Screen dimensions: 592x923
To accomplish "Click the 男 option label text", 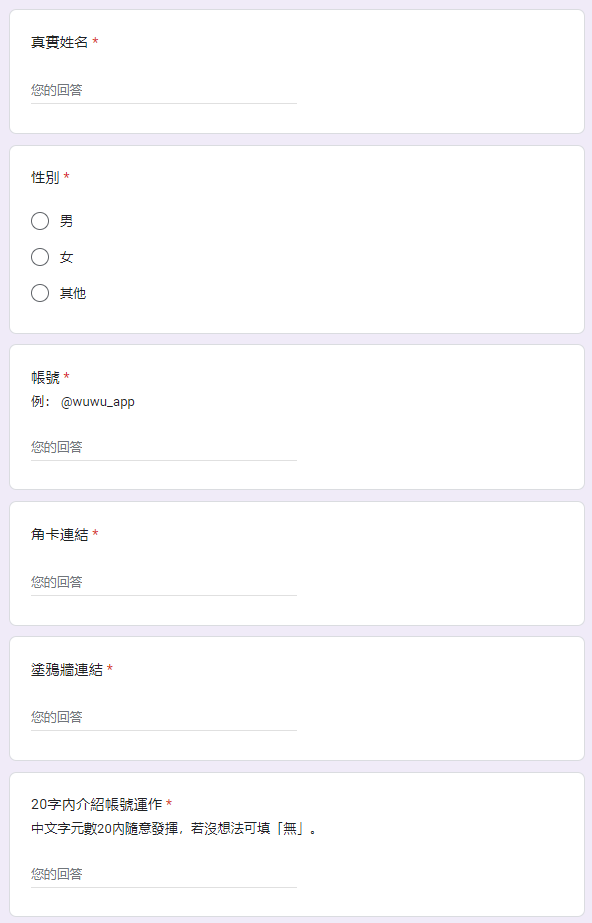I will [66, 221].
